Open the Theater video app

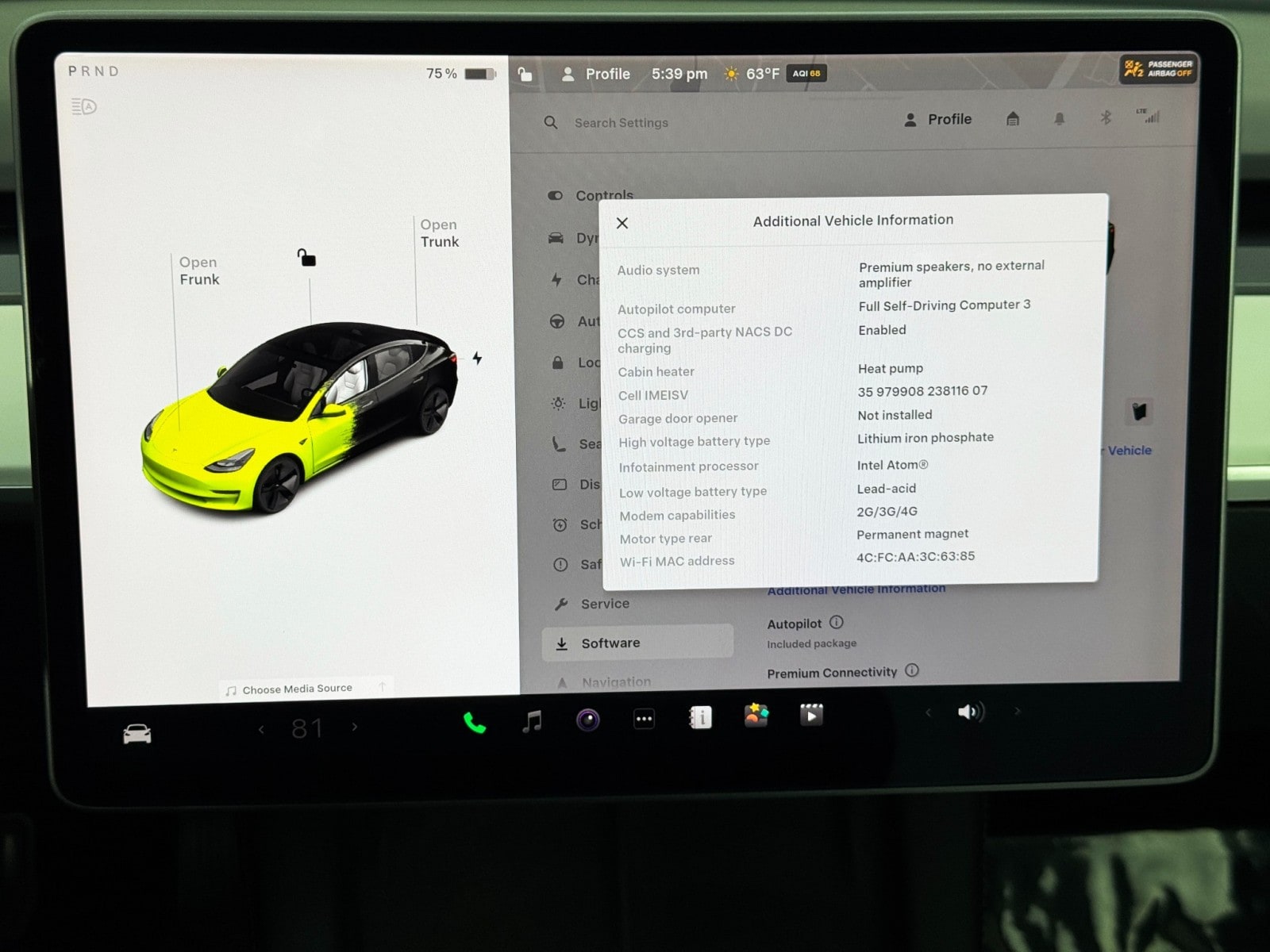811,715
